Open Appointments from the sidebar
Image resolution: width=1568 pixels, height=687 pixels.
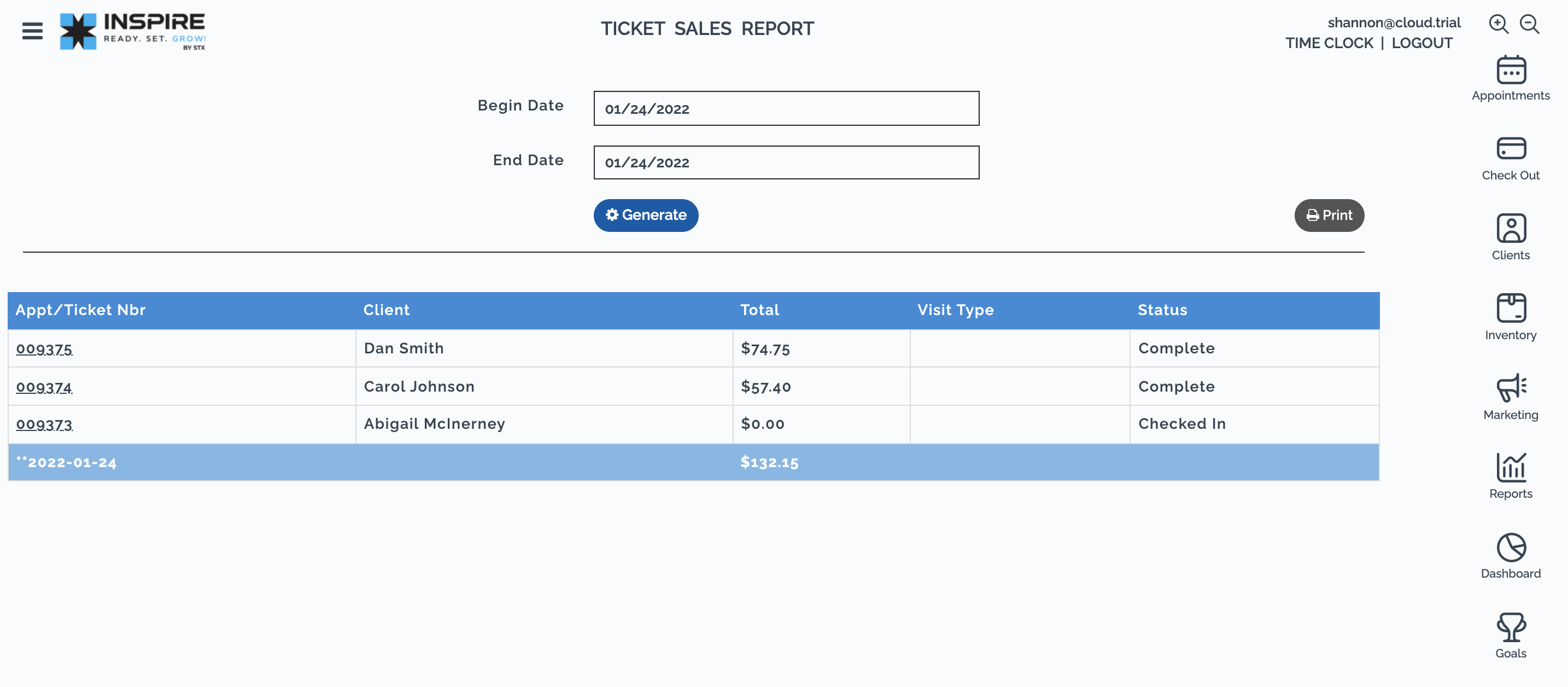coord(1511,79)
